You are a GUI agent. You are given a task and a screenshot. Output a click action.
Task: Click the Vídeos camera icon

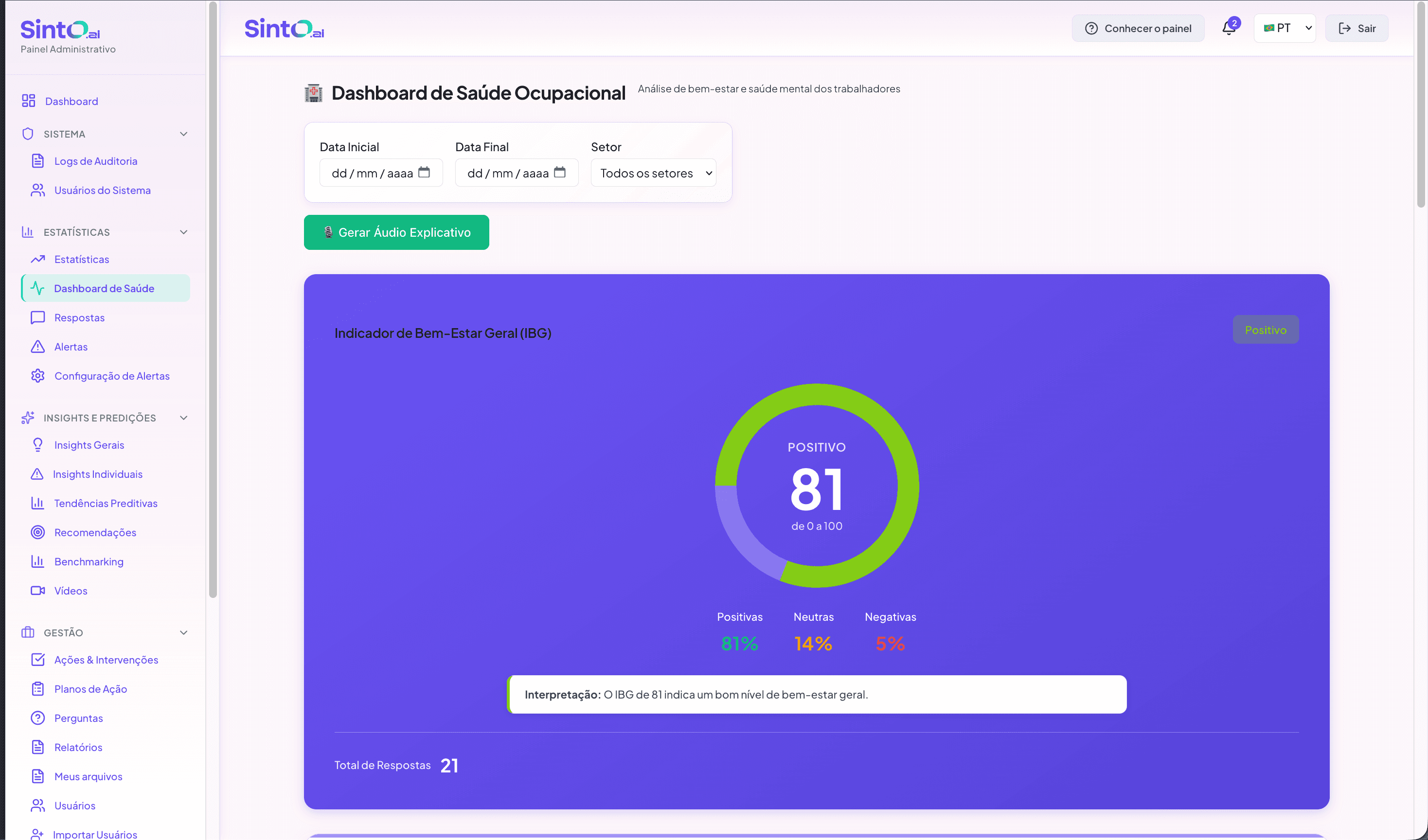pos(38,590)
